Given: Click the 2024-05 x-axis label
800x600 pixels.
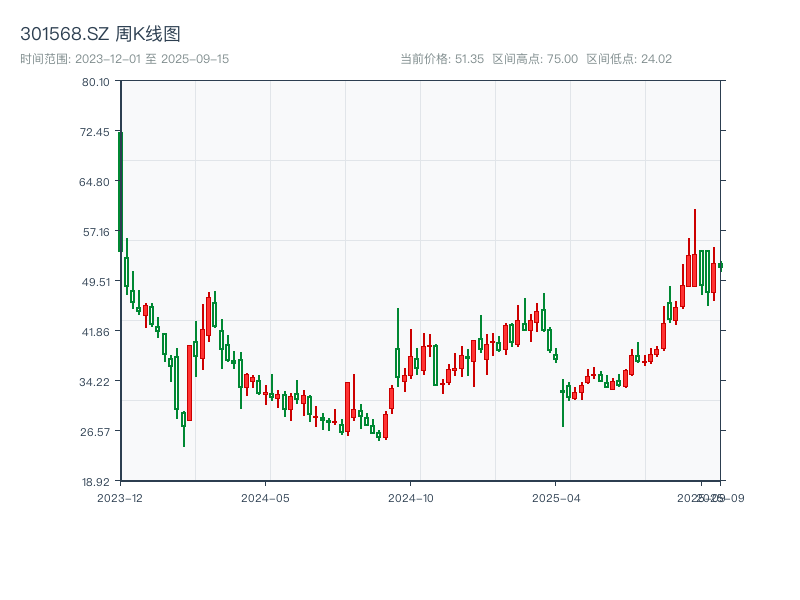Looking at the screenshot, I should 265,498.
